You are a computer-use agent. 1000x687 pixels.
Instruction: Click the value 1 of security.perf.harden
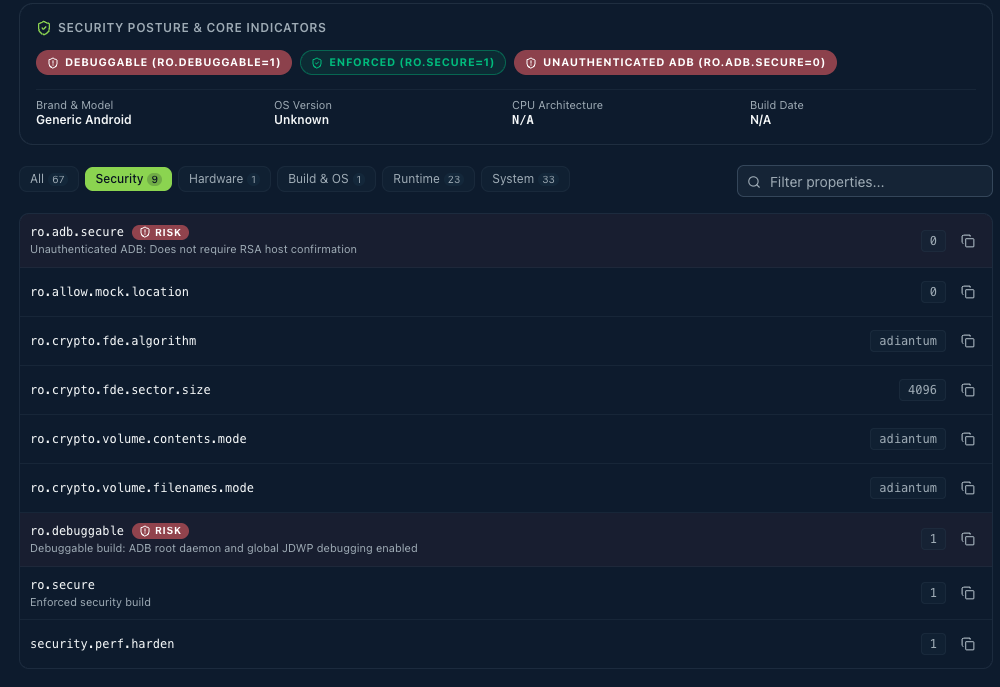(x=933, y=644)
